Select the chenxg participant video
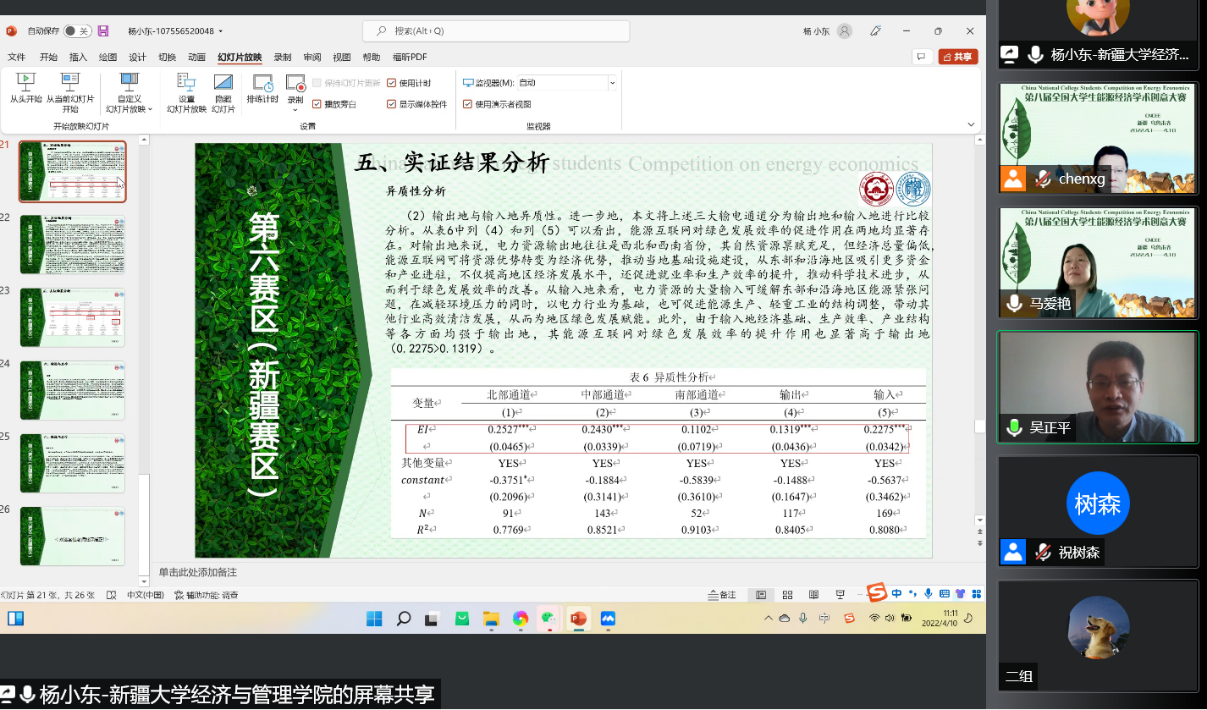 1097,138
